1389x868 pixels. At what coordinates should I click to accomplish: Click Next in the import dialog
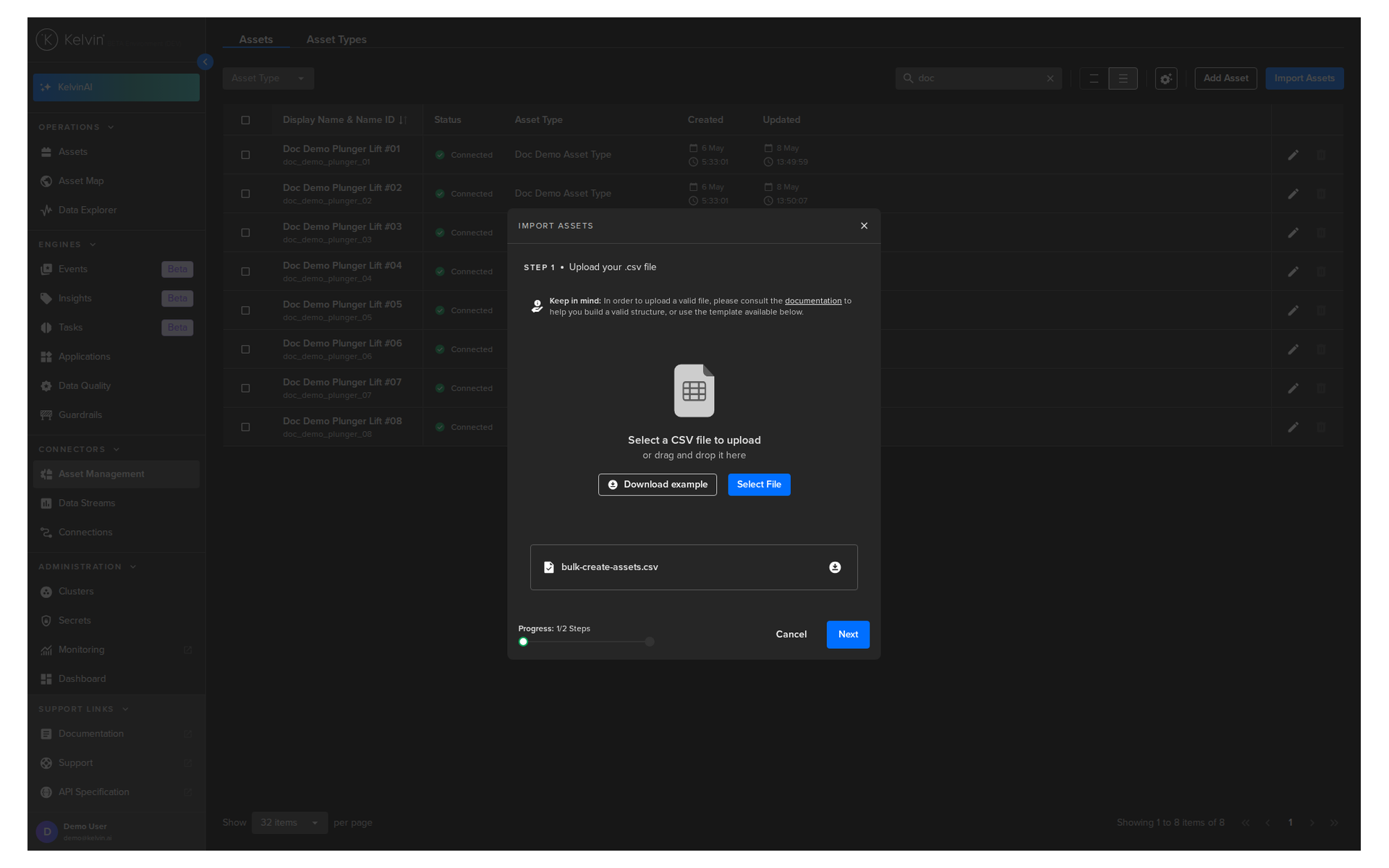[848, 634]
